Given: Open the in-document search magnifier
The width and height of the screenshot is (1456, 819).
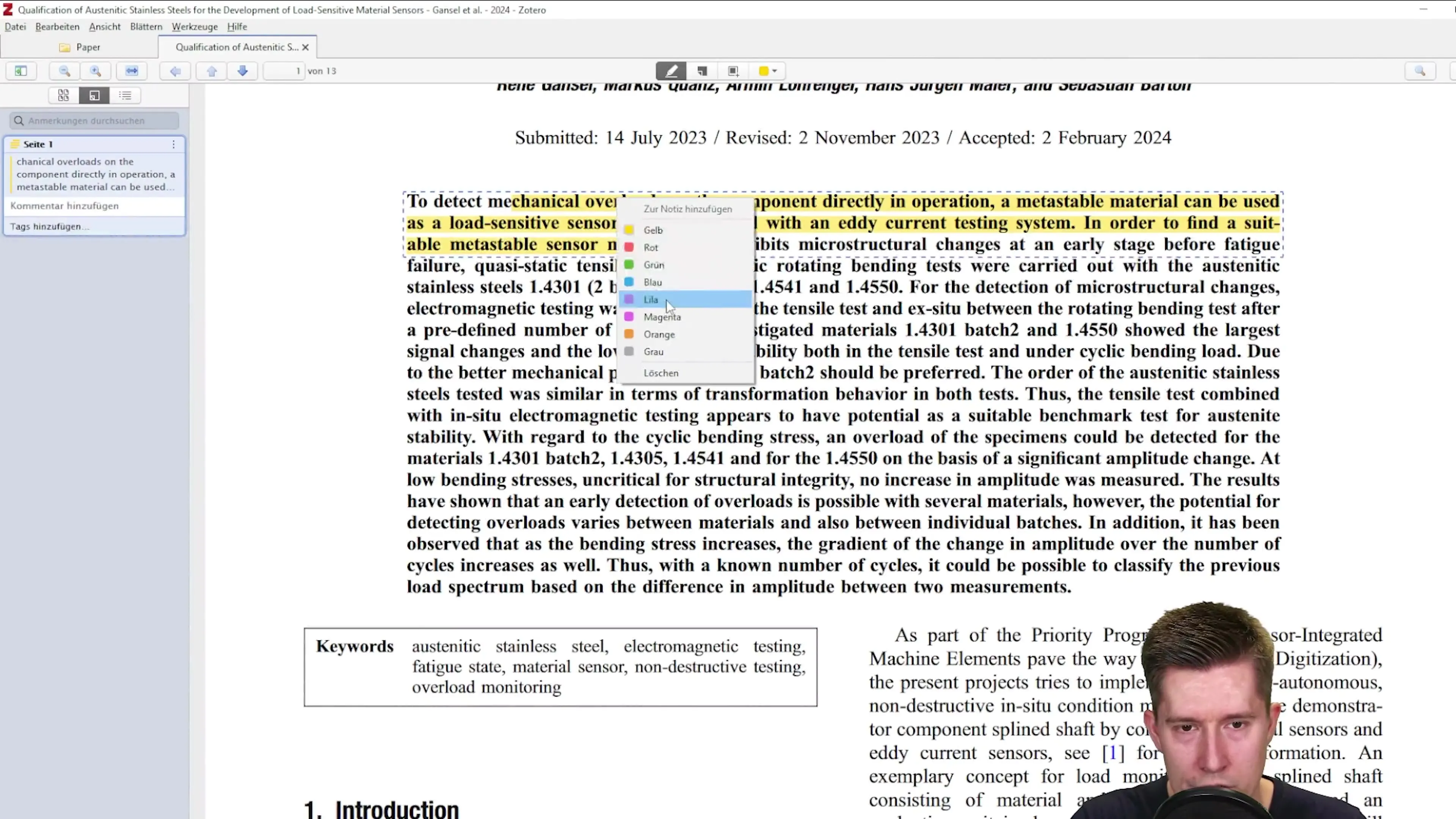Looking at the screenshot, I should (x=1420, y=71).
